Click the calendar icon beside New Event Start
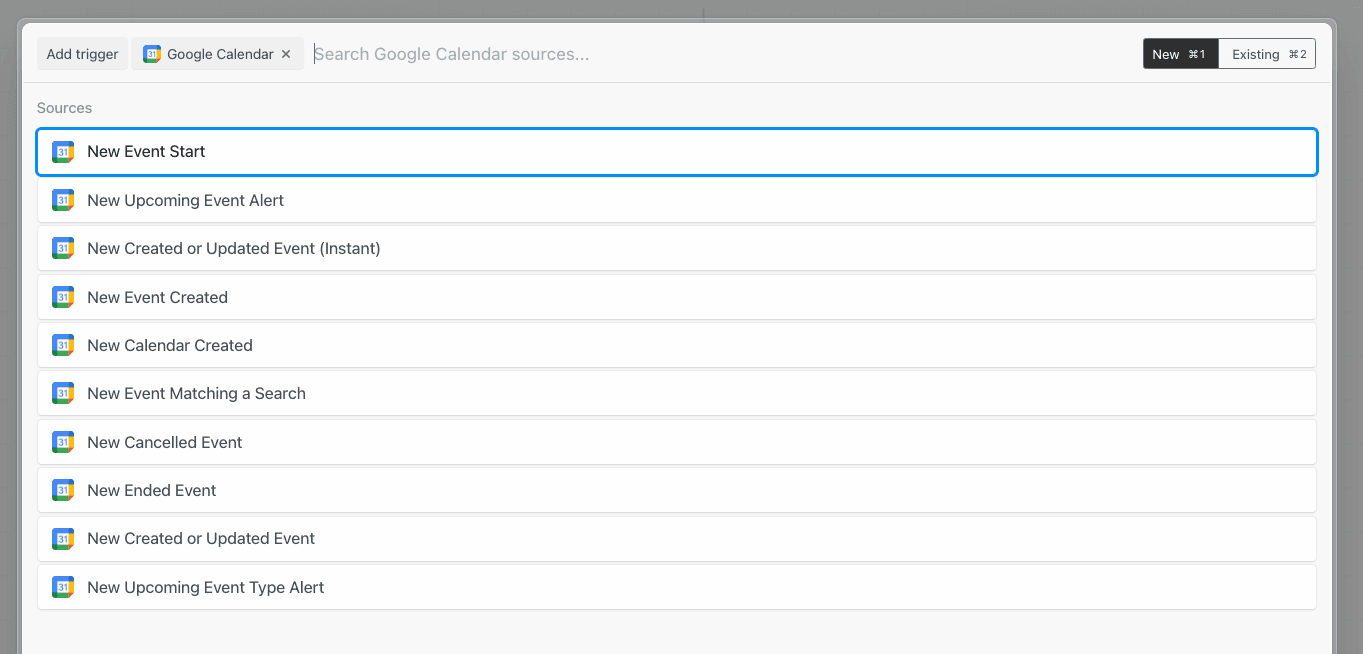1363x654 pixels. tap(63, 152)
